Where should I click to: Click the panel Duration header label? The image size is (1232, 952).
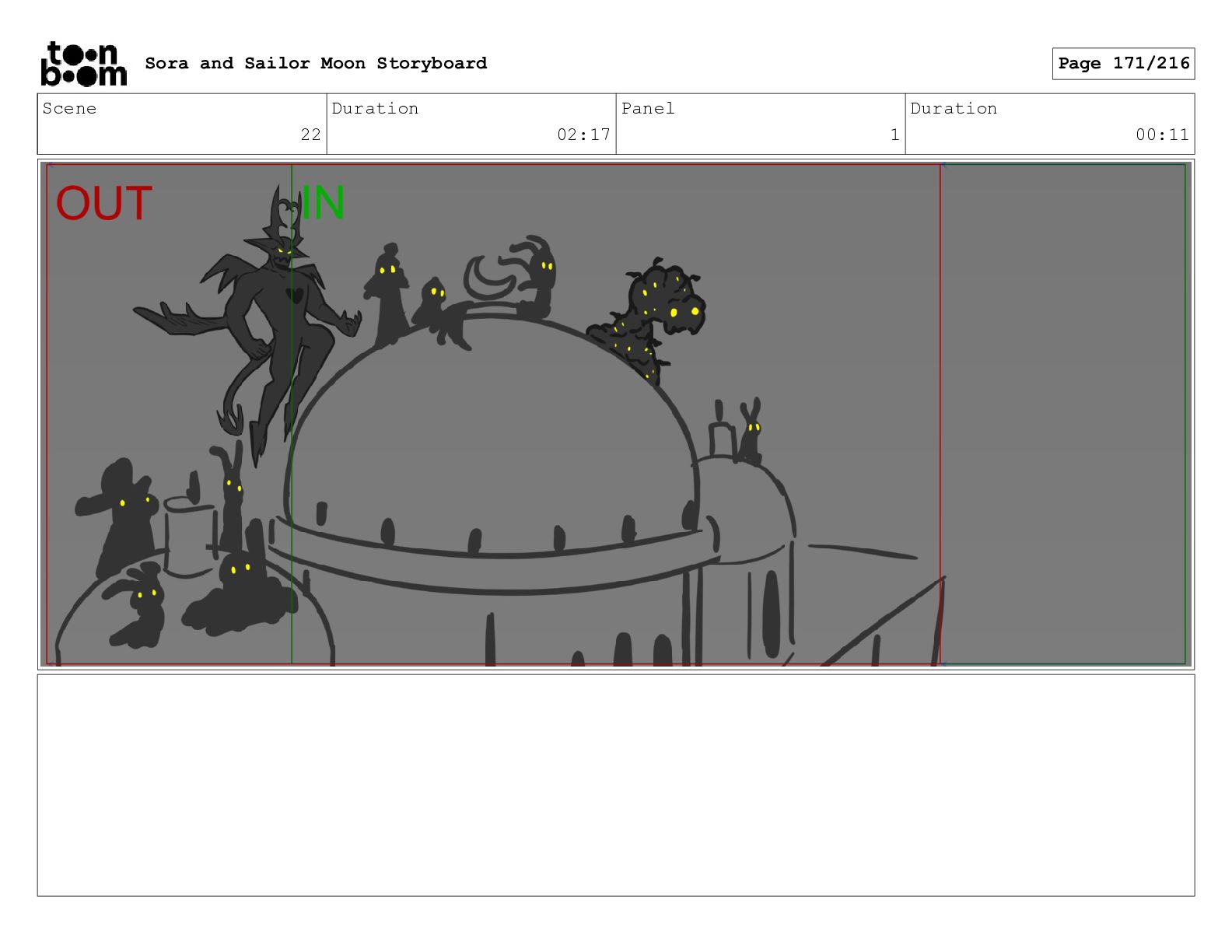954,108
